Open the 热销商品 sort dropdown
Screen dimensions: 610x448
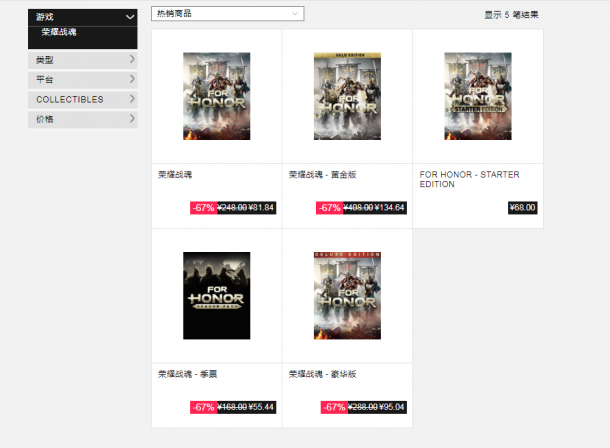[228, 14]
